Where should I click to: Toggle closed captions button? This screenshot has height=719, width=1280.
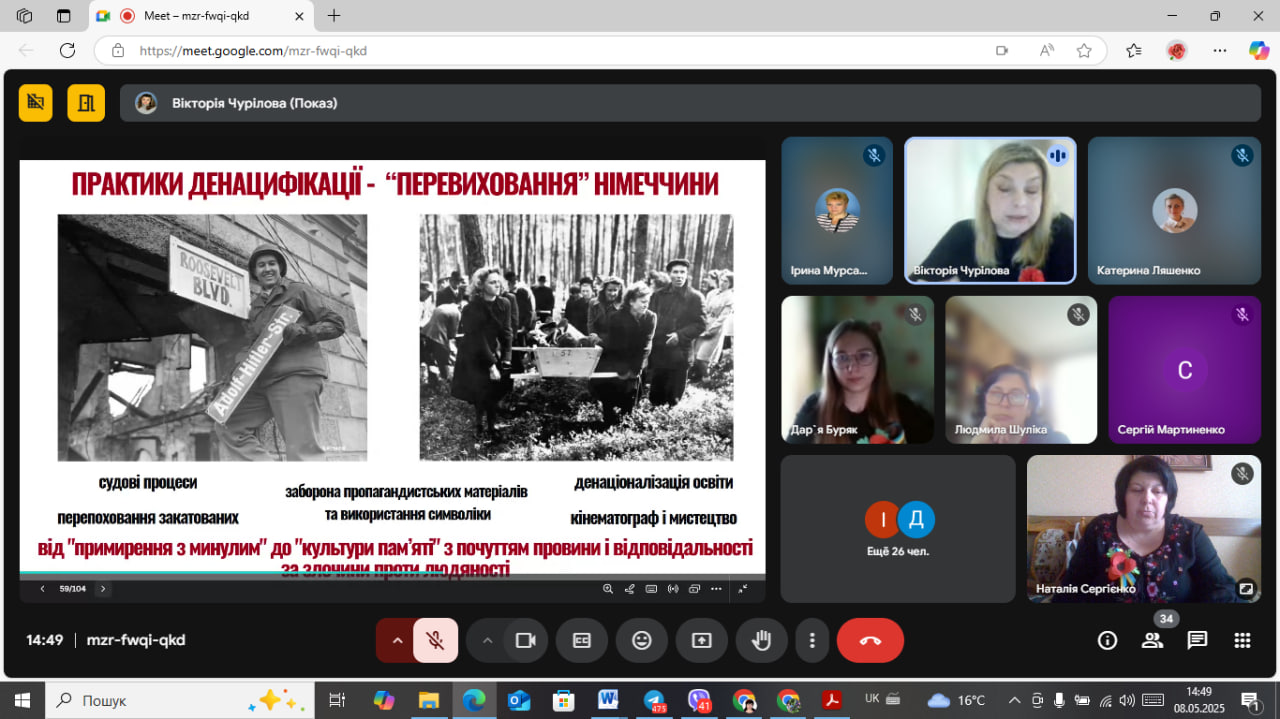(582, 640)
